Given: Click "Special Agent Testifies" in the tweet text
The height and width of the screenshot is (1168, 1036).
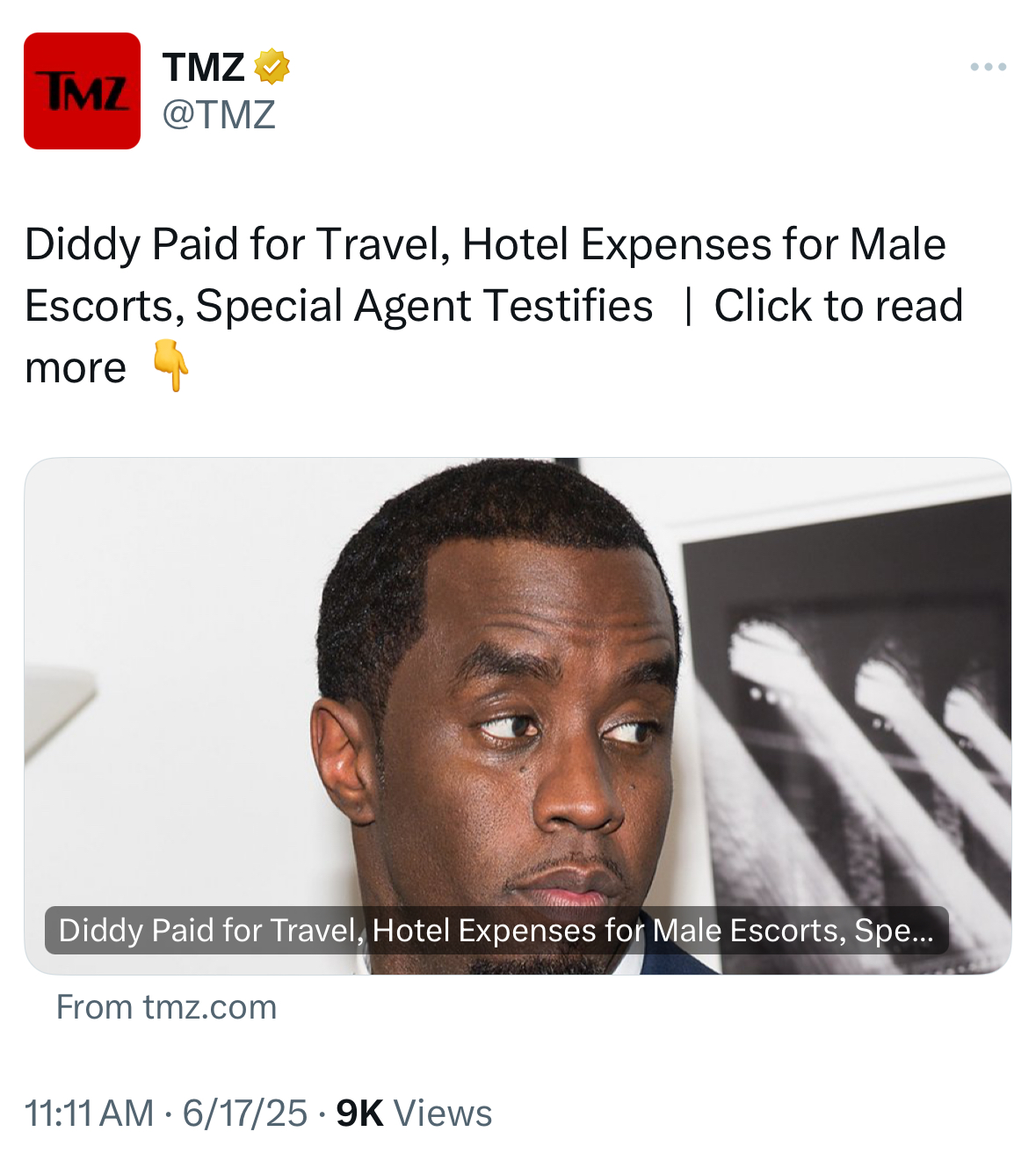Looking at the screenshot, I should [424, 307].
